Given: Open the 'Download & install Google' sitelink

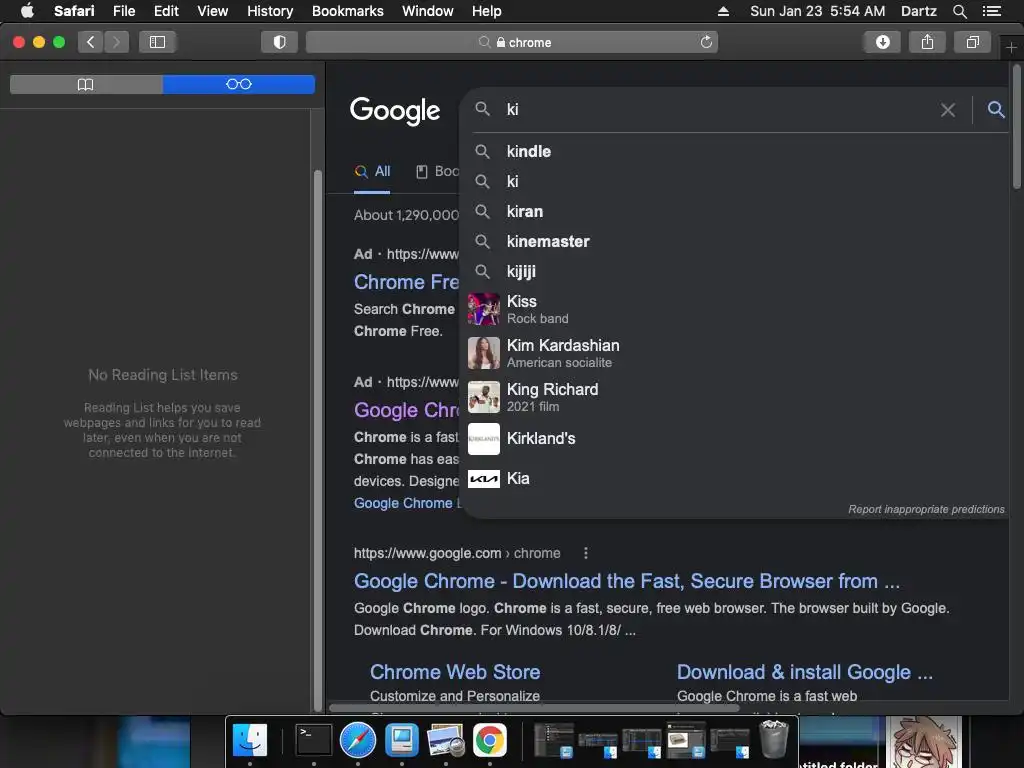Looking at the screenshot, I should point(805,672).
